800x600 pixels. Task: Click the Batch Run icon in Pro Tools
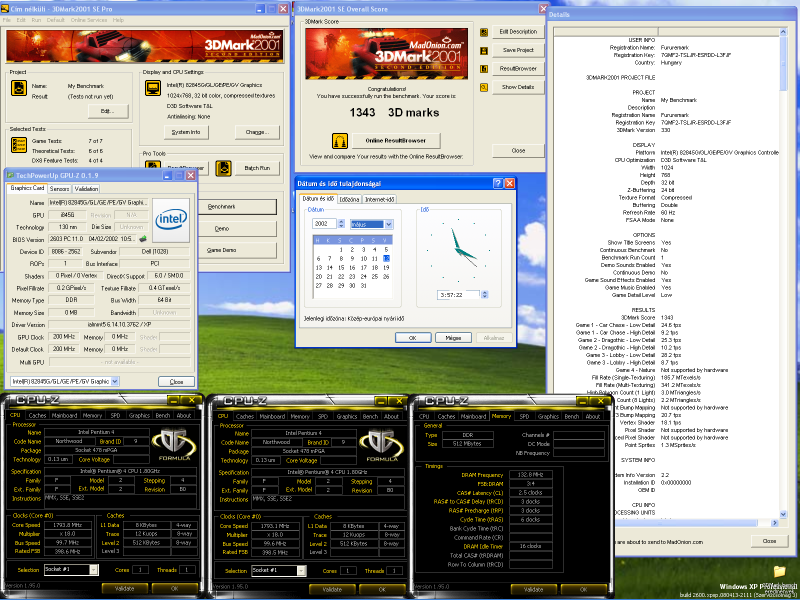[223, 168]
